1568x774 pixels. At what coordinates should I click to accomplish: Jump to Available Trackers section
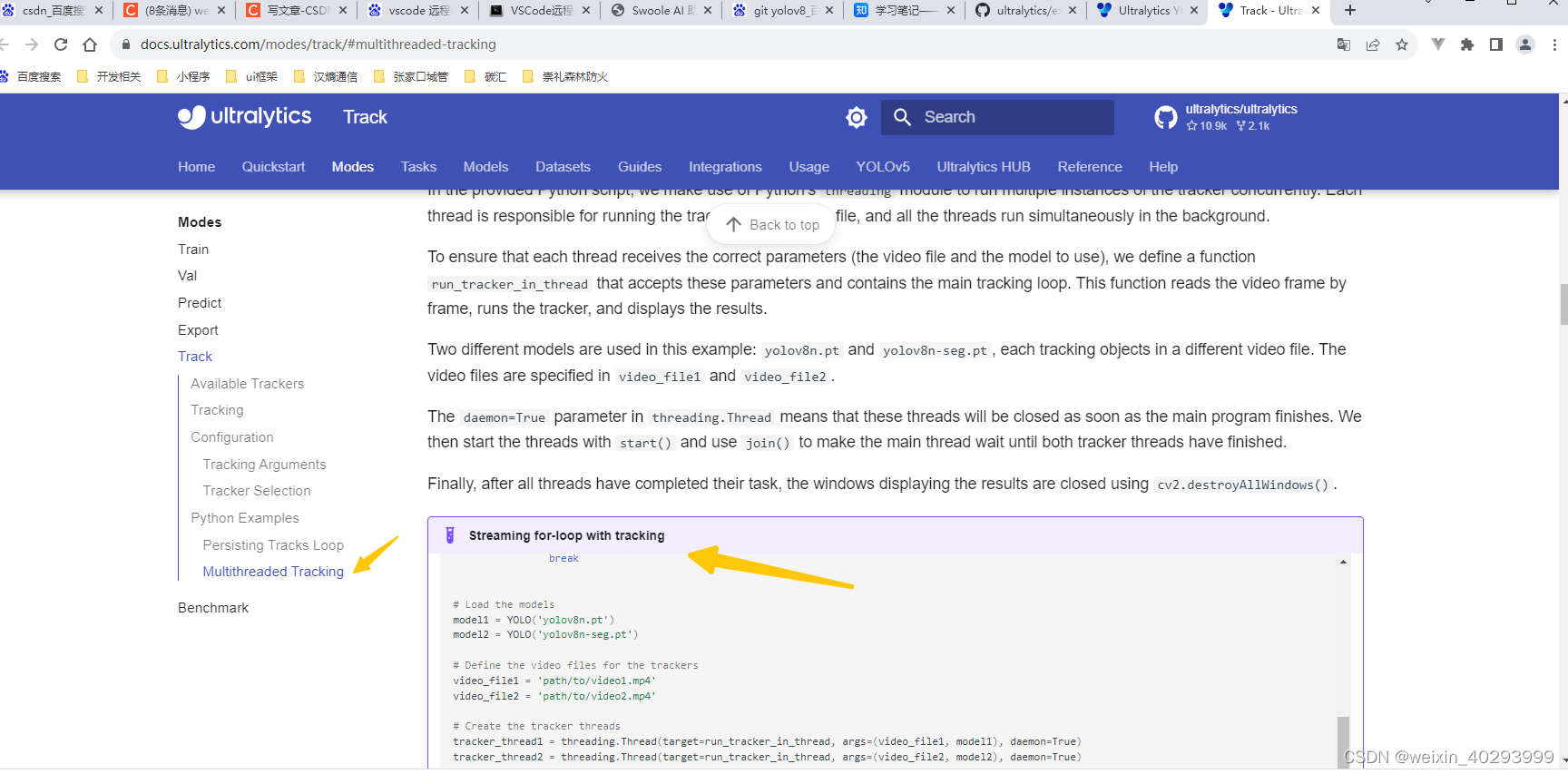click(x=247, y=384)
